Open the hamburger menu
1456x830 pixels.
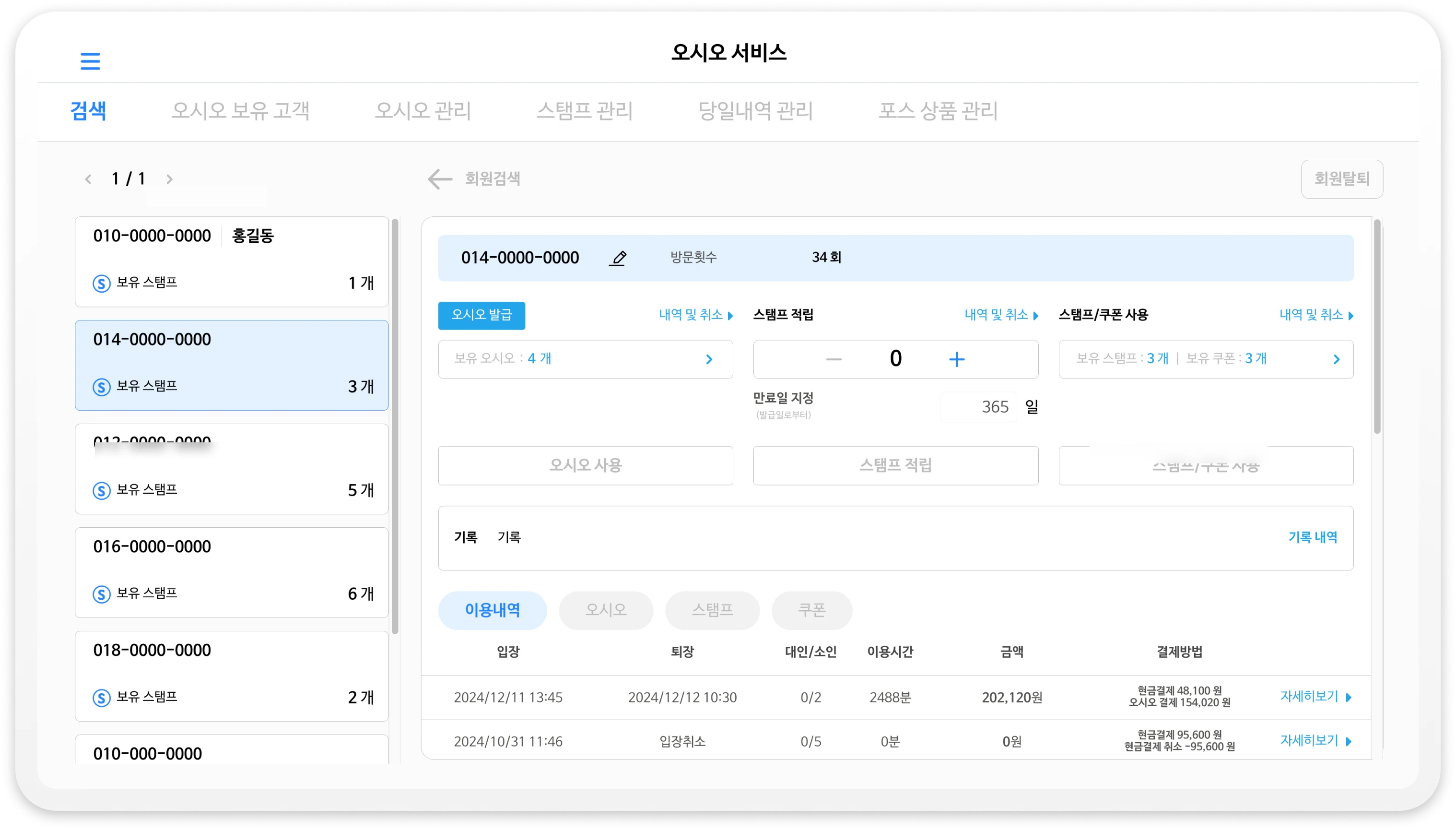(90, 61)
